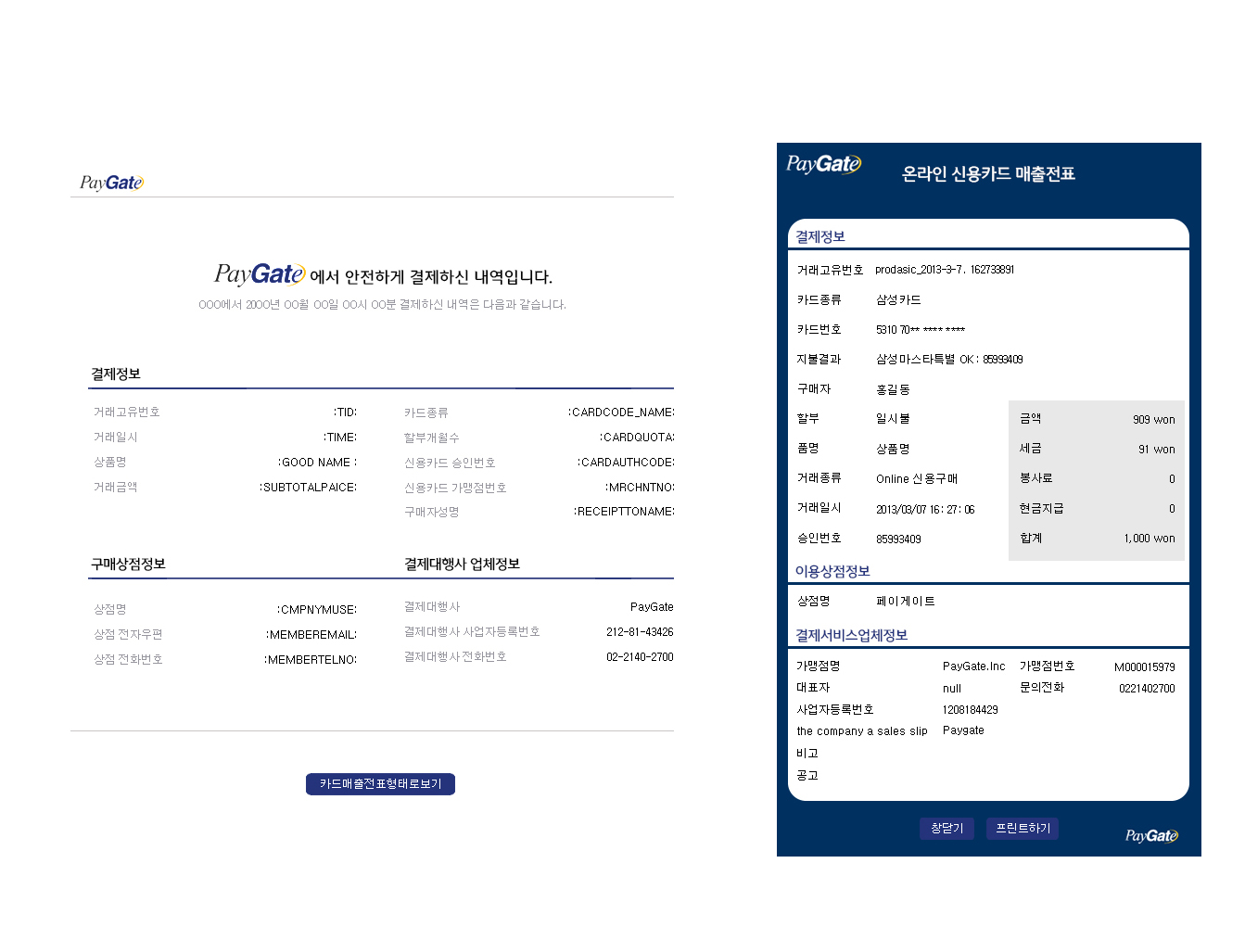1245x952 pixels.
Task: Click the 212-81-43426 business number
Action: point(640,632)
